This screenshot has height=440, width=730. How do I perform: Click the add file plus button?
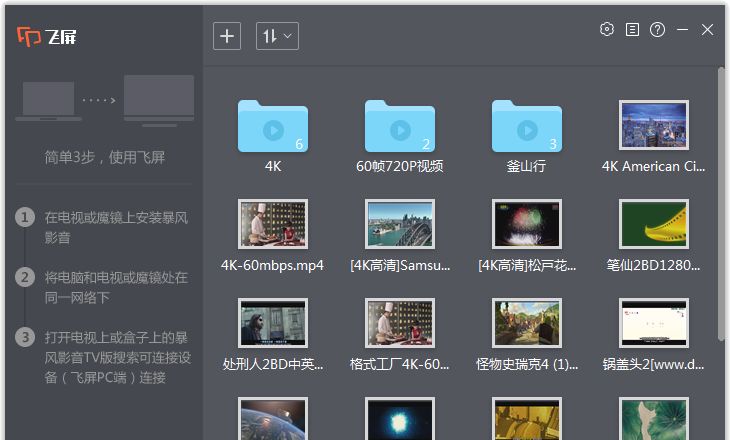pos(227,36)
